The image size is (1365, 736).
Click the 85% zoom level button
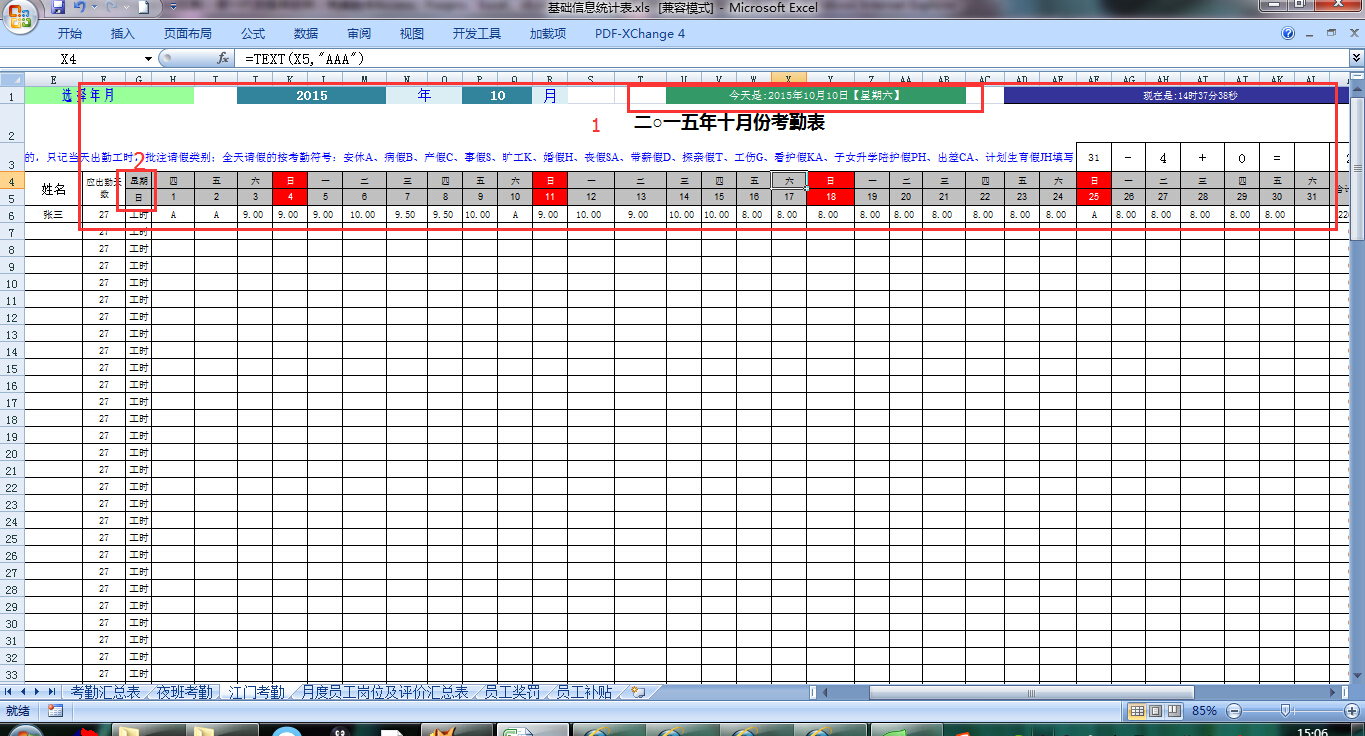click(1204, 711)
